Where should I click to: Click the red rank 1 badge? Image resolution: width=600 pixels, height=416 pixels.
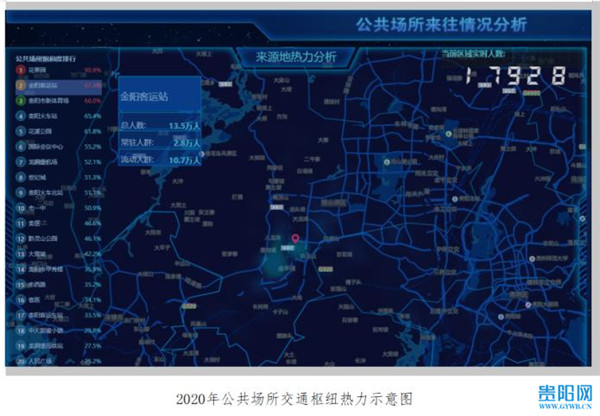20,70
